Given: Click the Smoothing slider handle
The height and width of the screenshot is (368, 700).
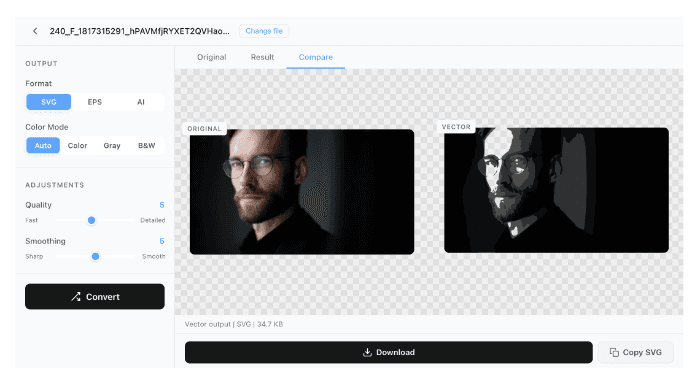Looking at the screenshot, I should (95, 256).
